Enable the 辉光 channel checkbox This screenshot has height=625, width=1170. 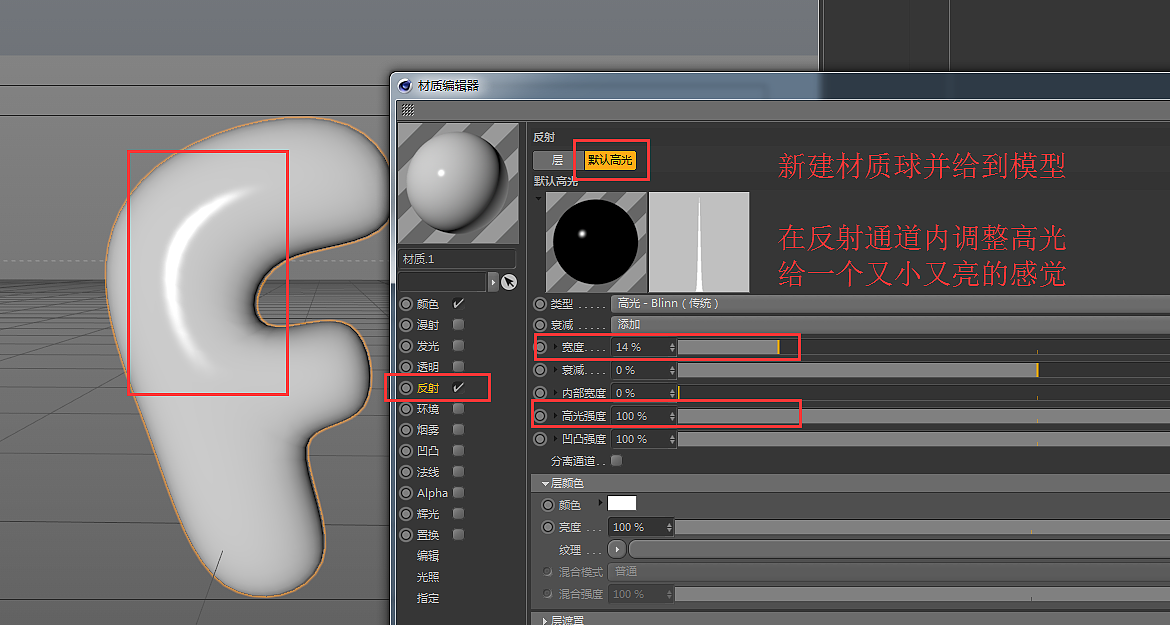458,513
